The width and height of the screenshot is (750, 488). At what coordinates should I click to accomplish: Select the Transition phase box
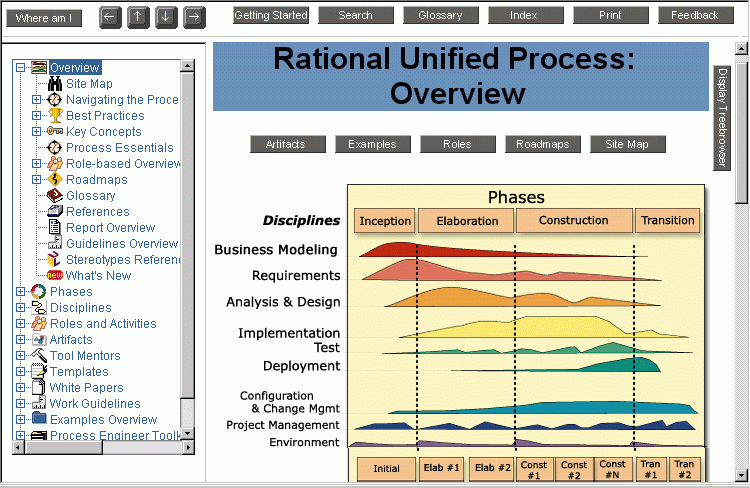[668, 221]
